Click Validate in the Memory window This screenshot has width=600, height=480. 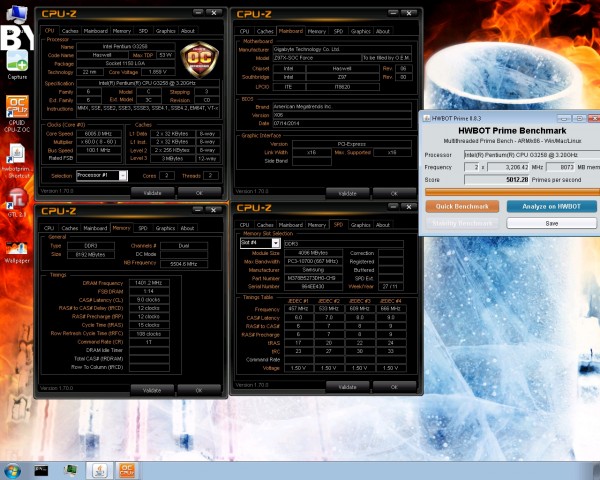click(152, 390)
